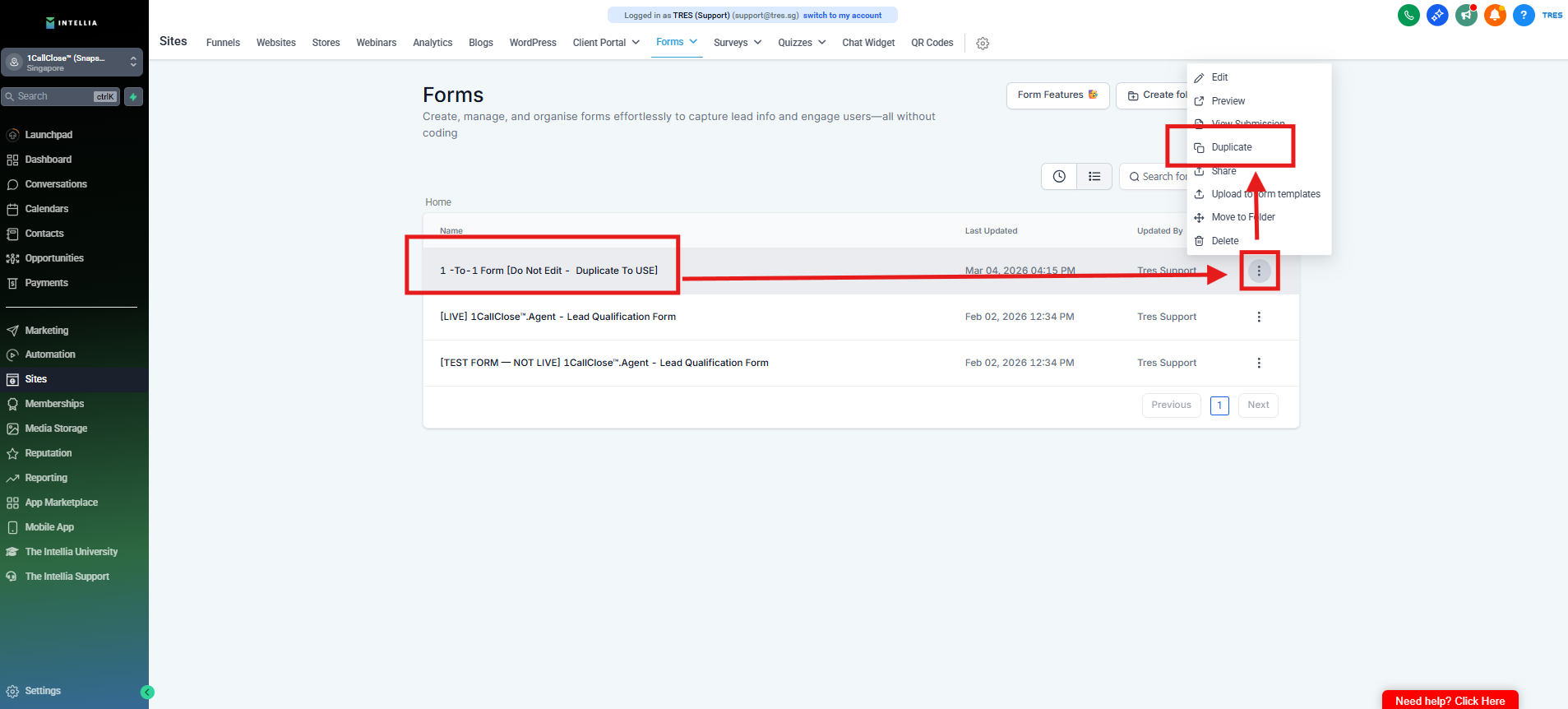Switch to the Webinars tab
This screenshot has height=709, width=1568.
click(x=377, y=43)
